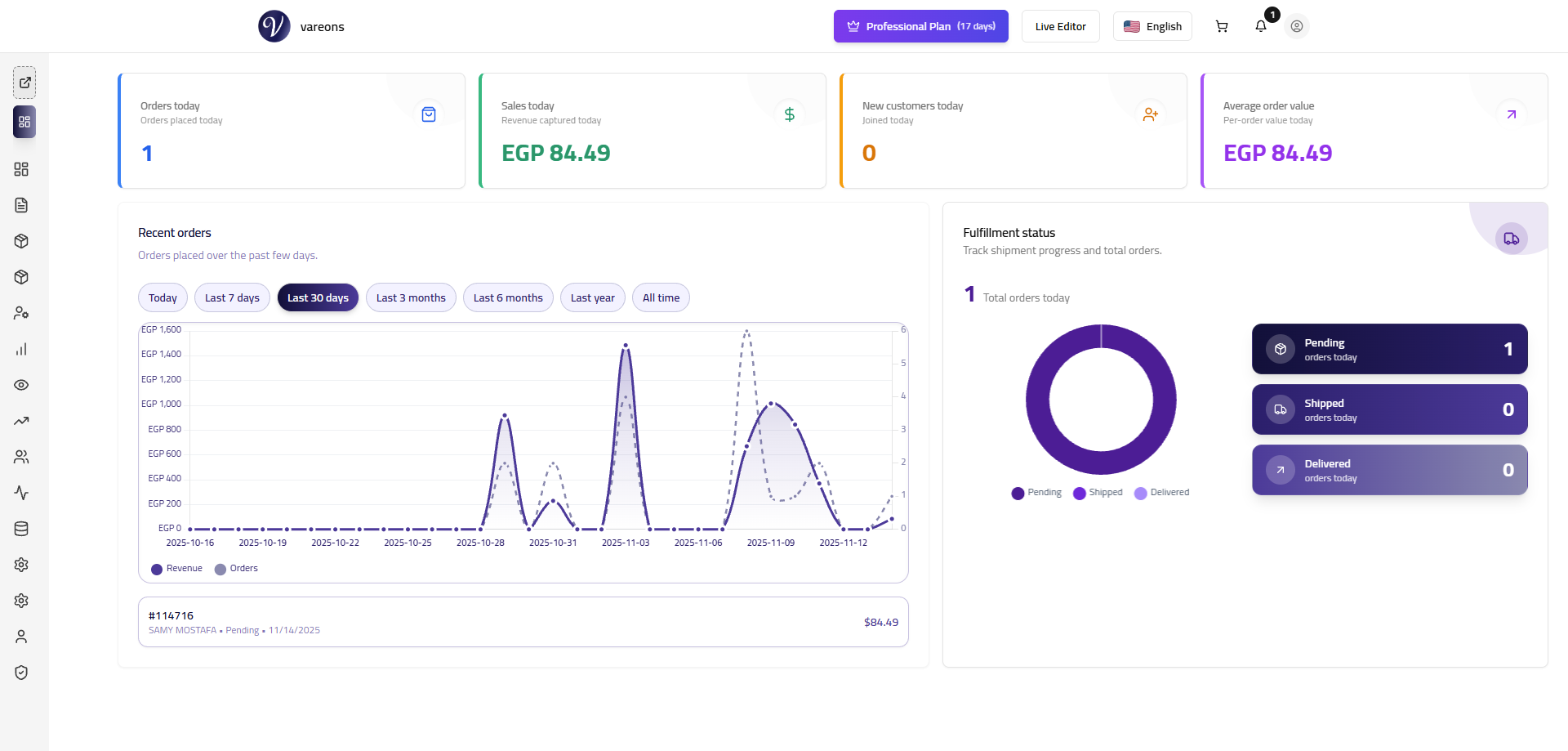Open the notifications bell
1568x751 pixels.
(x=1260, y=25)
